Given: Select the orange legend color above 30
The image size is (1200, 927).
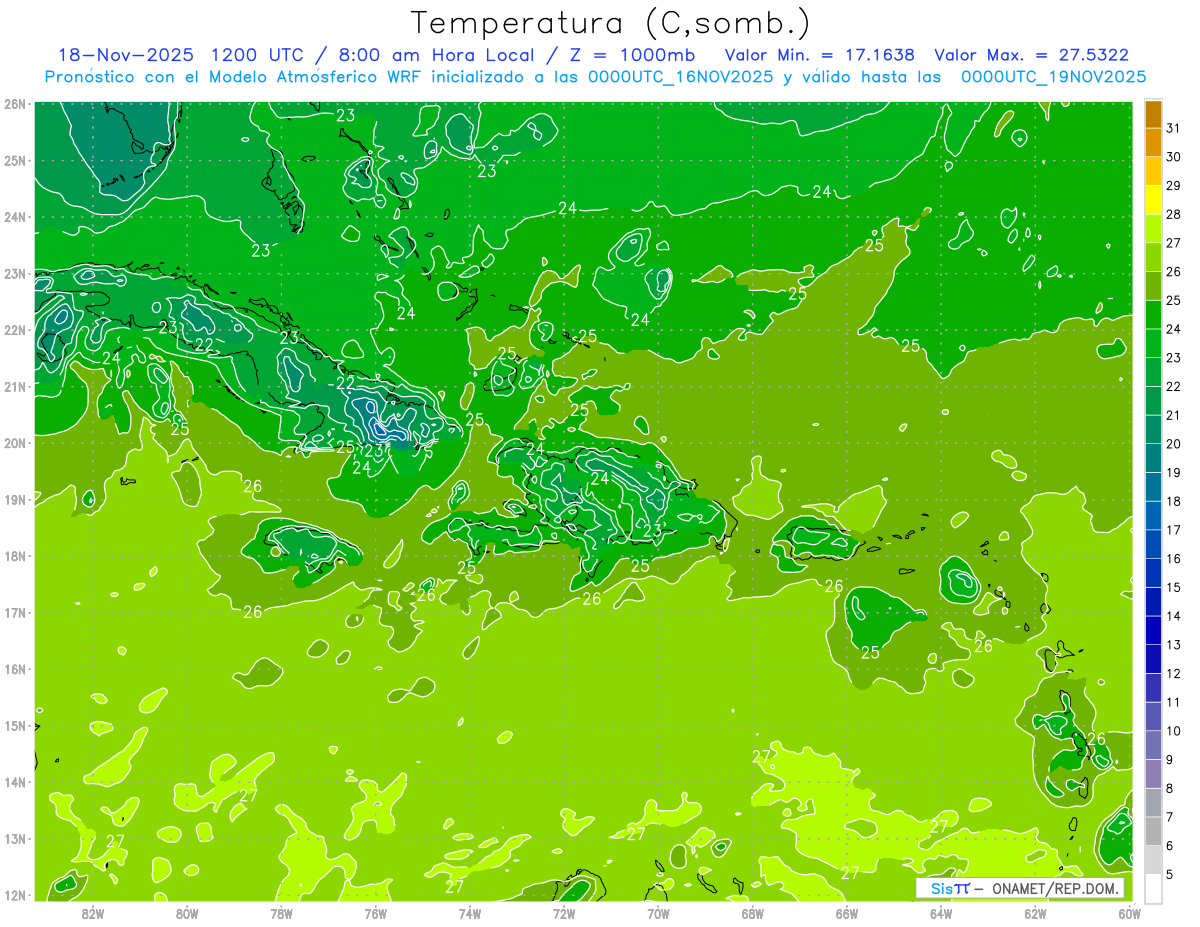Looking at the screenshot, I should click(x=1153, y=143).
